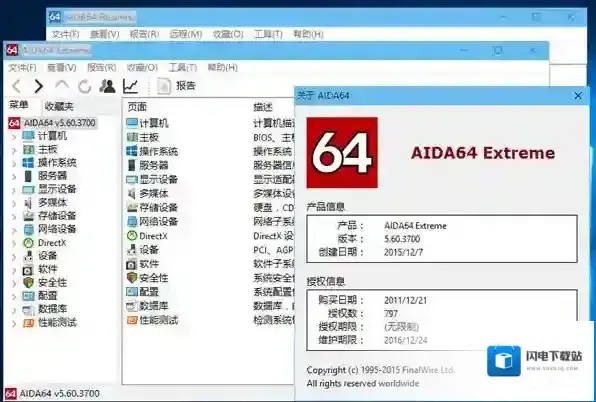Image resolution: width=596 pixels, height=402 pixels.
Task: Switch to the 收藏夹 tab
Action: click(x=59, y=106)
